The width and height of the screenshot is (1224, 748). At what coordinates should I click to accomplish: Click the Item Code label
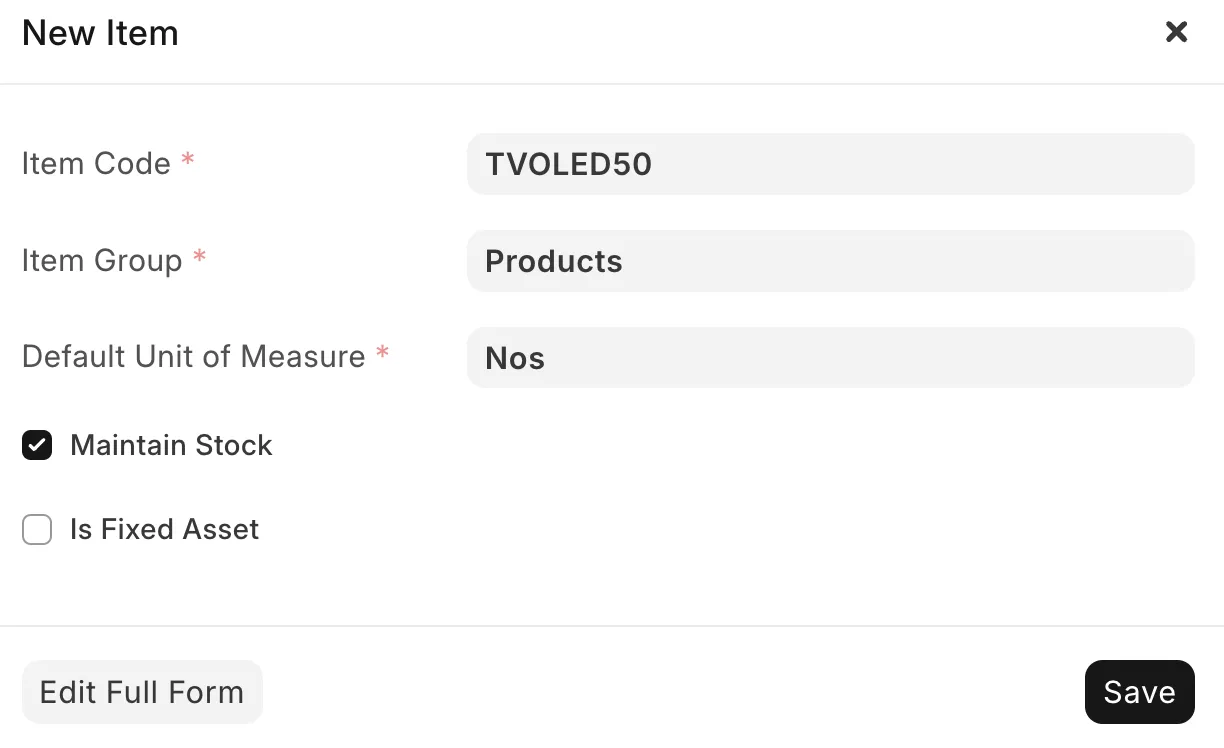click(96, 163)
